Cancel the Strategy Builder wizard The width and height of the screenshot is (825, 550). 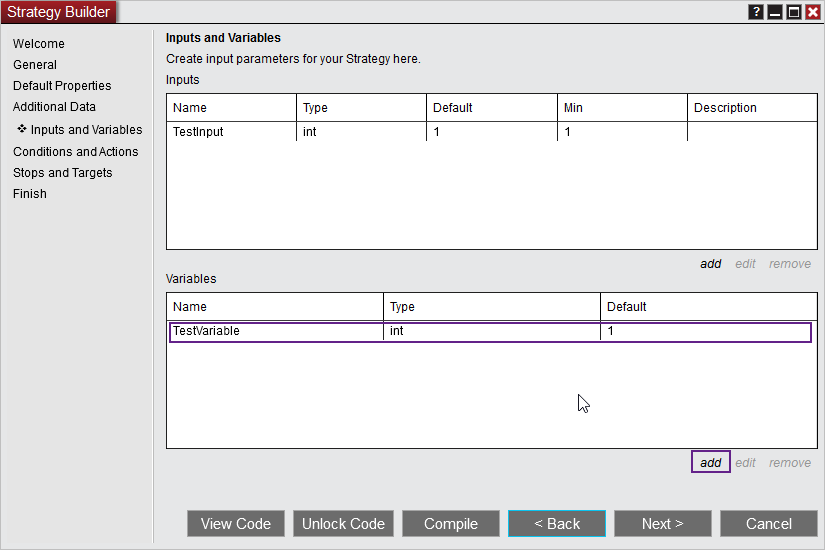[768, 524]
